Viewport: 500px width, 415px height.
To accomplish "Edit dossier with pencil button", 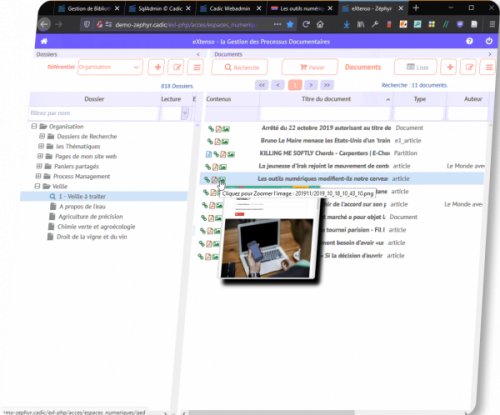I will [x=177, y=67].
